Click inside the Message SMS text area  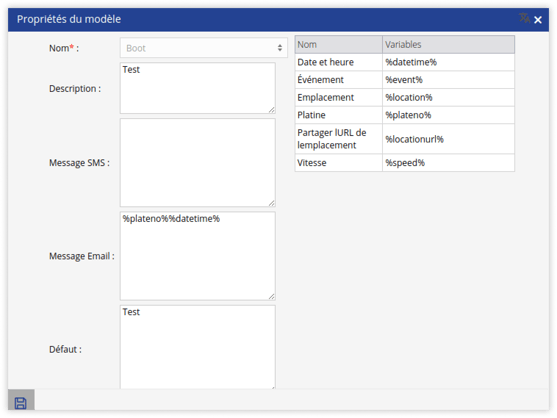(198, 163)
